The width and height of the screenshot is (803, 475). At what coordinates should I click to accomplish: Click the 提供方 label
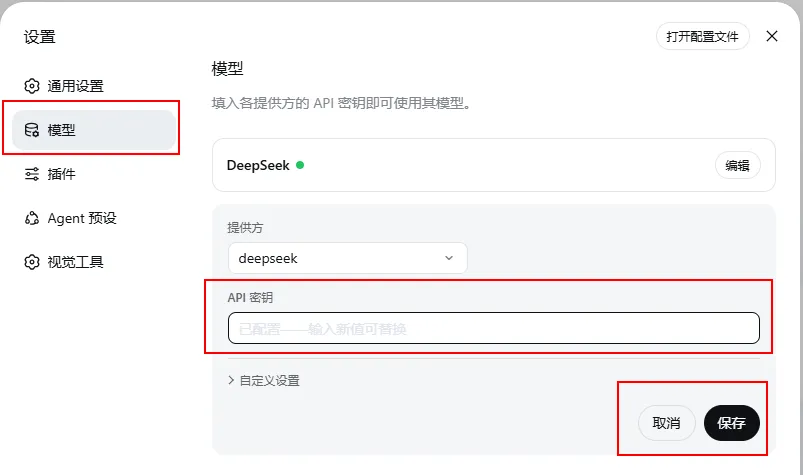tap(245, 228)
